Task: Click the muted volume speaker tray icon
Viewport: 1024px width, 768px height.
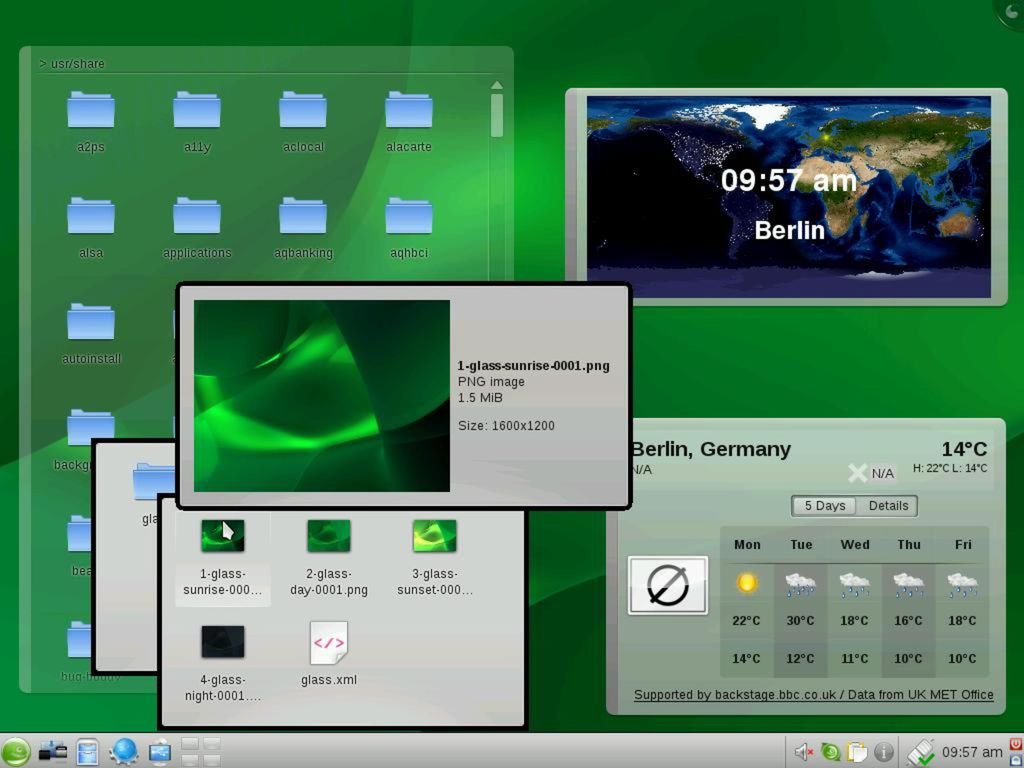Action: coord(803,752)
